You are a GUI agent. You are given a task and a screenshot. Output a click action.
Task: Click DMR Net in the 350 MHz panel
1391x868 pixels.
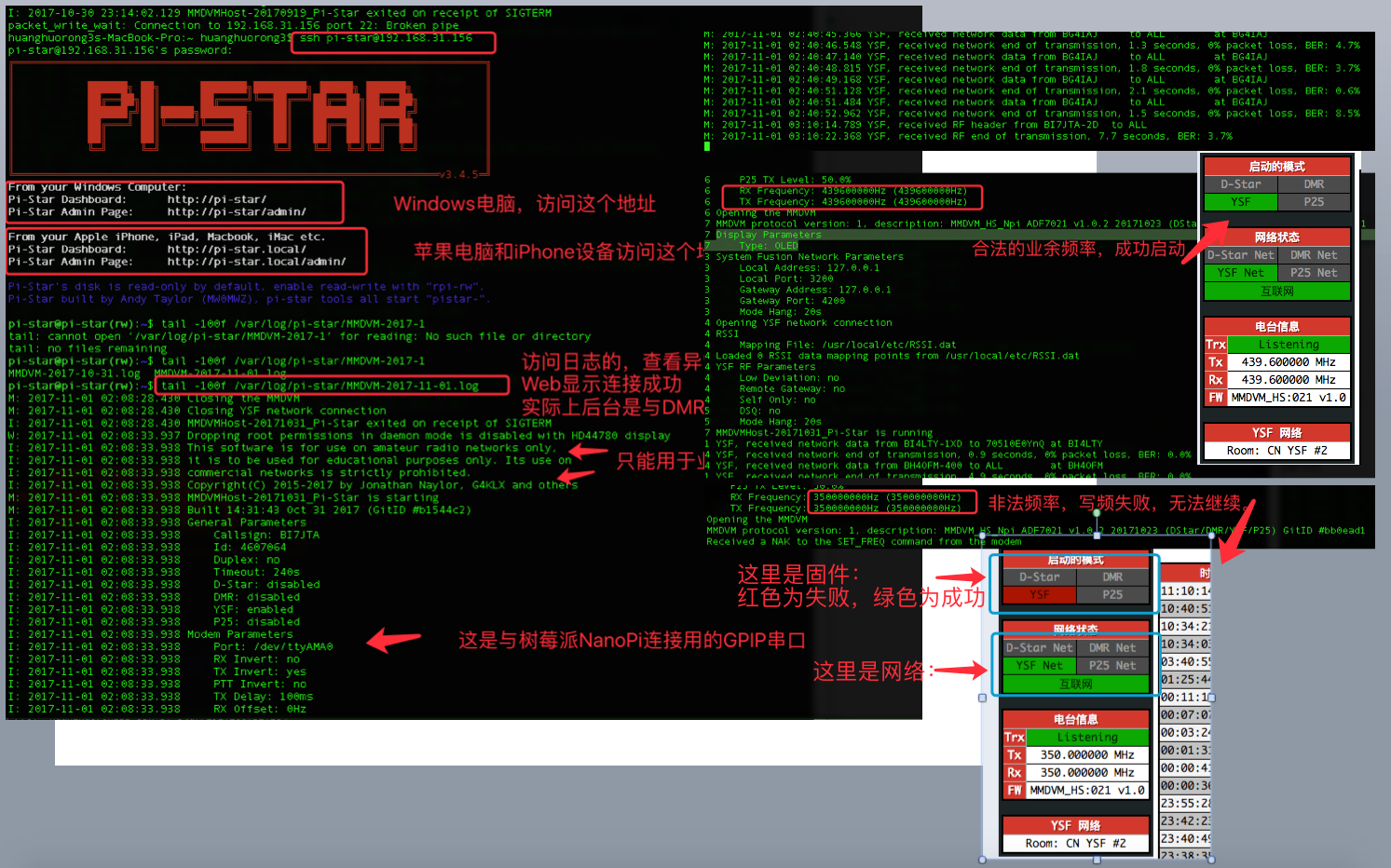(1112, 648)
